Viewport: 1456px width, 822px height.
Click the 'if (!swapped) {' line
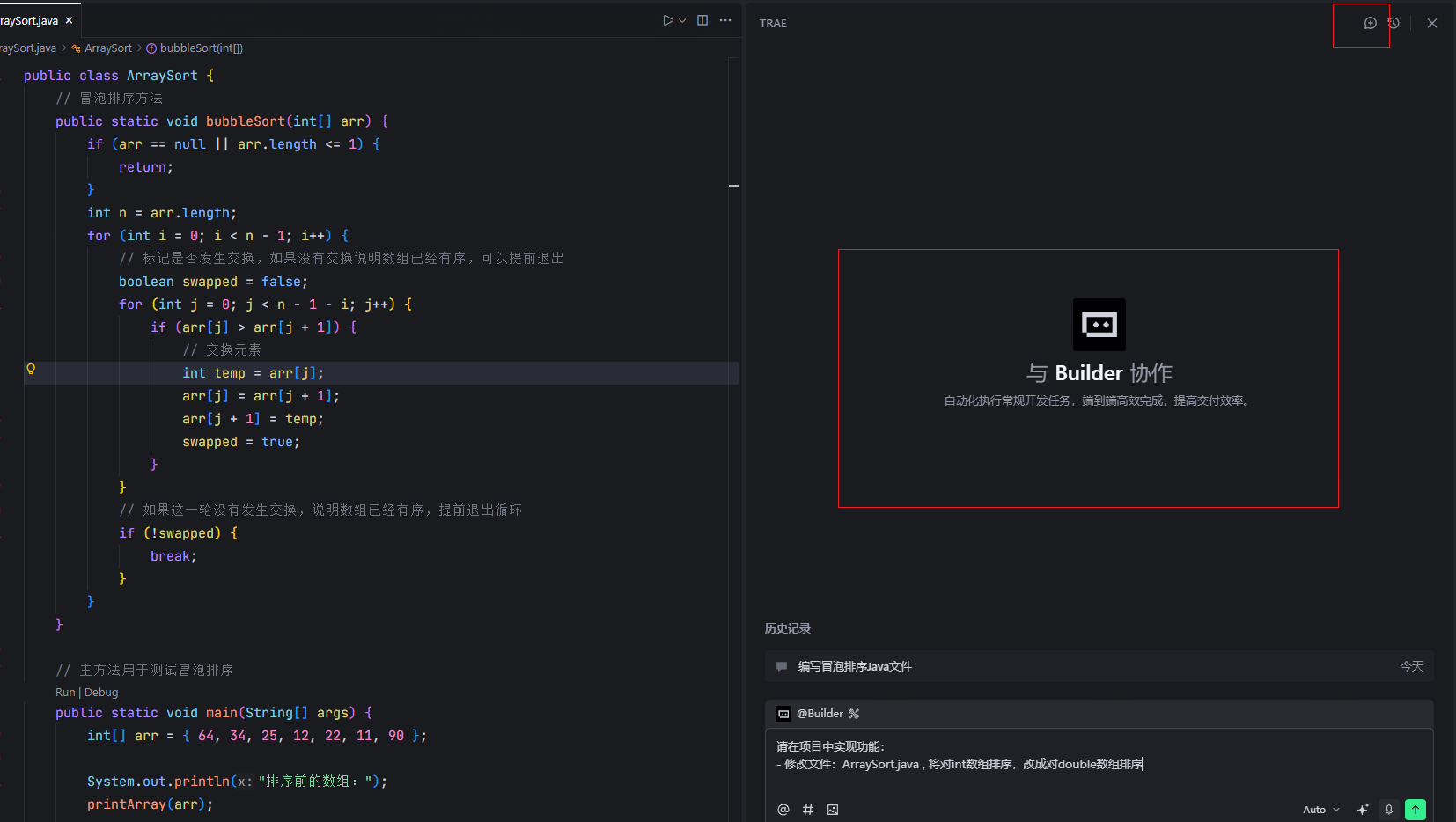pyautogui.click(x=179, y=533)
